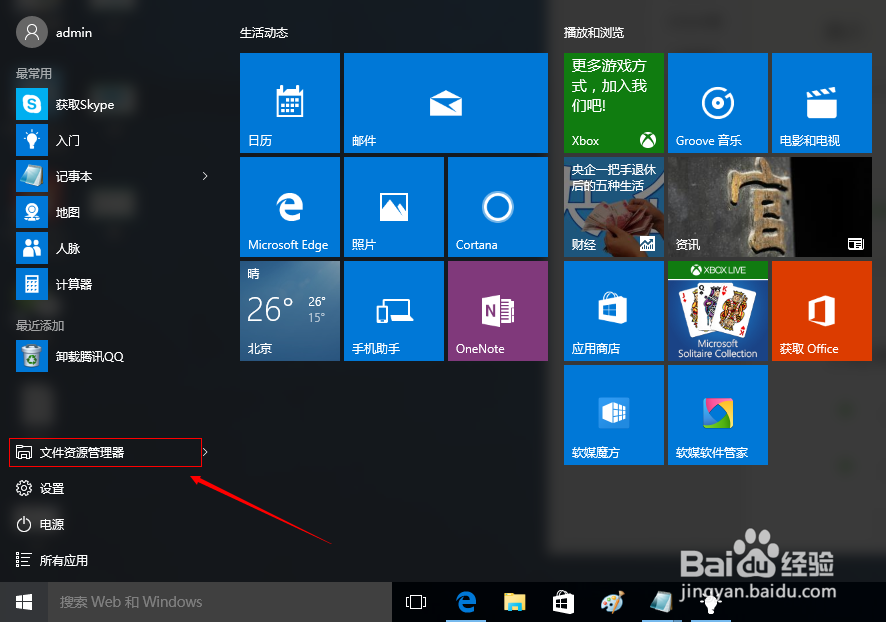Open the Beijing weather tile

click(290, 311)
